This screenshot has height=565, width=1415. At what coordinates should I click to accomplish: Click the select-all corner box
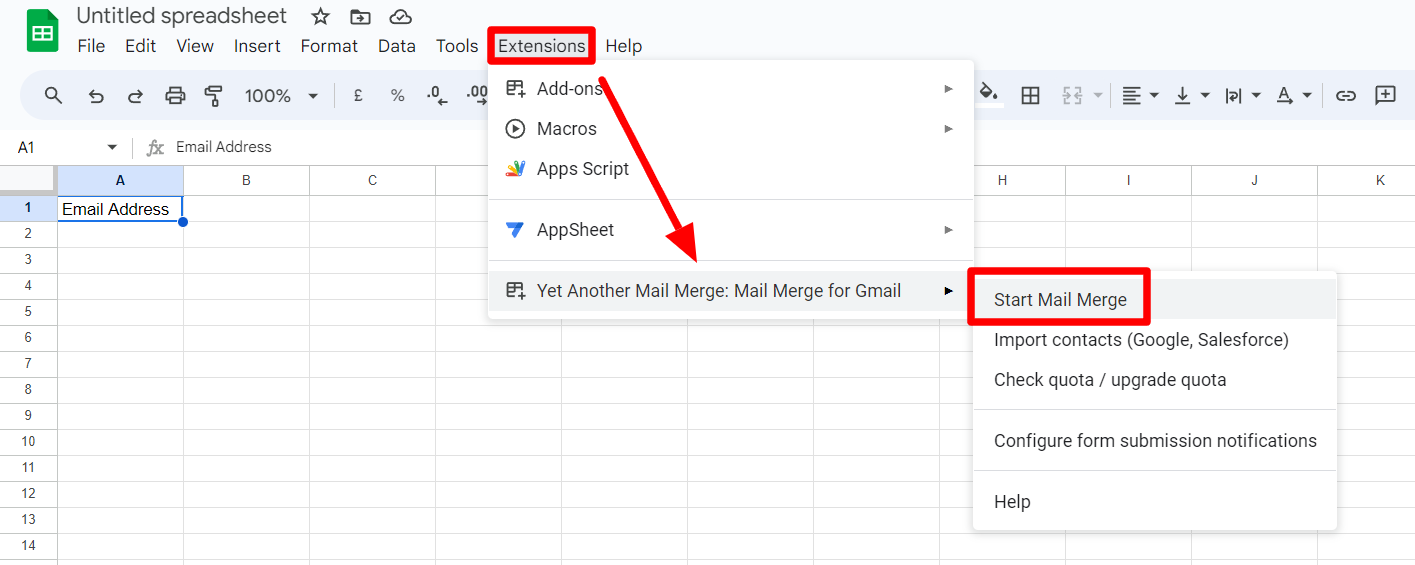tap(28, 180)
